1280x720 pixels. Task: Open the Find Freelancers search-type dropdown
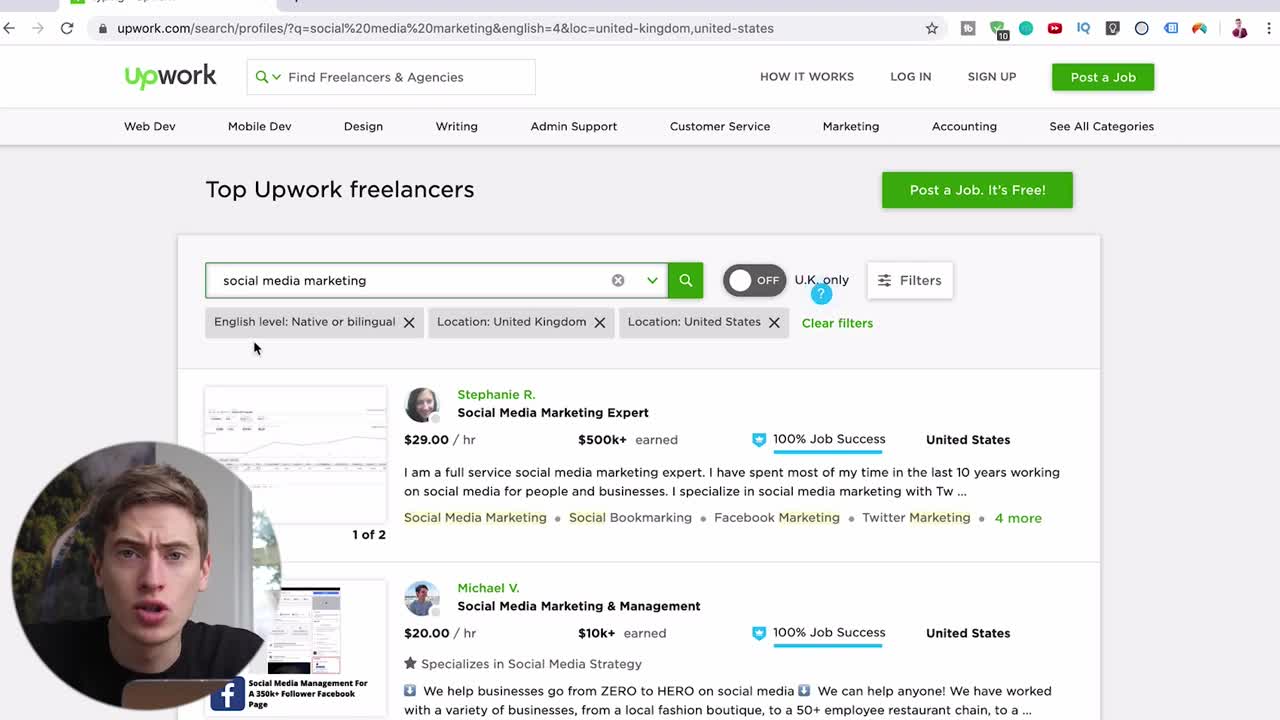pos(268,77)
